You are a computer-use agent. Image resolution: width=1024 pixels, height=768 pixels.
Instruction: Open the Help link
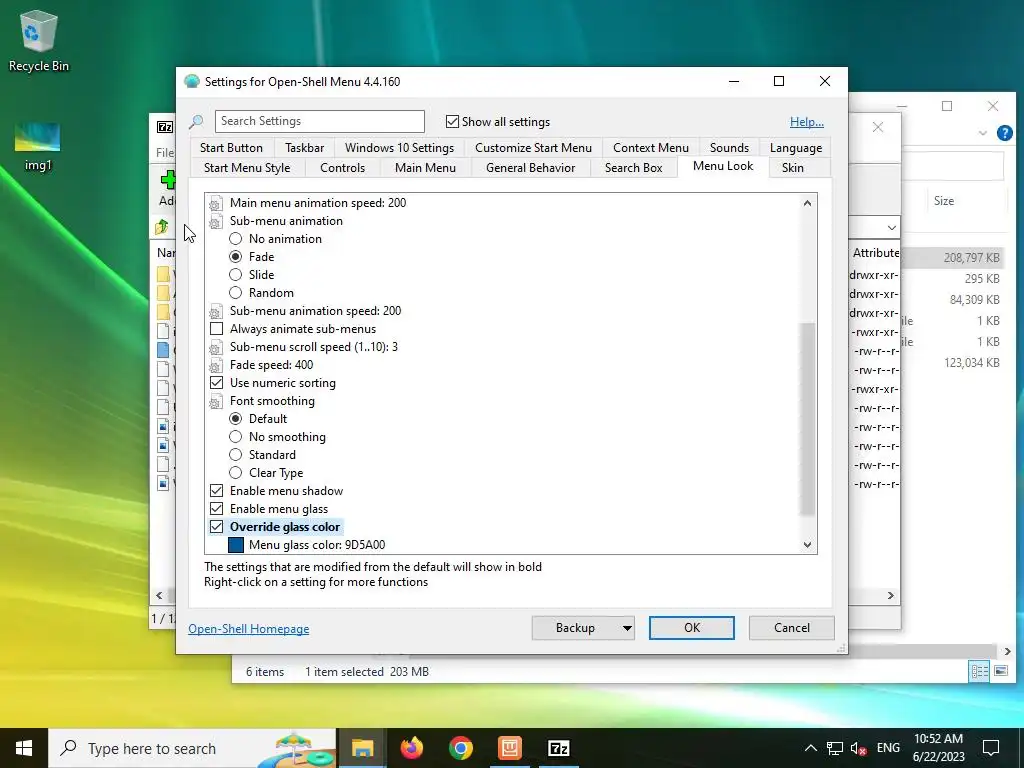coord(807,122)
